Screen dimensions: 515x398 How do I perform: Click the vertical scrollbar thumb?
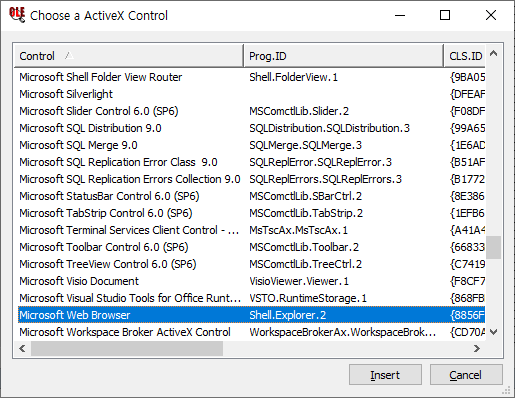(x=494, y=247)
